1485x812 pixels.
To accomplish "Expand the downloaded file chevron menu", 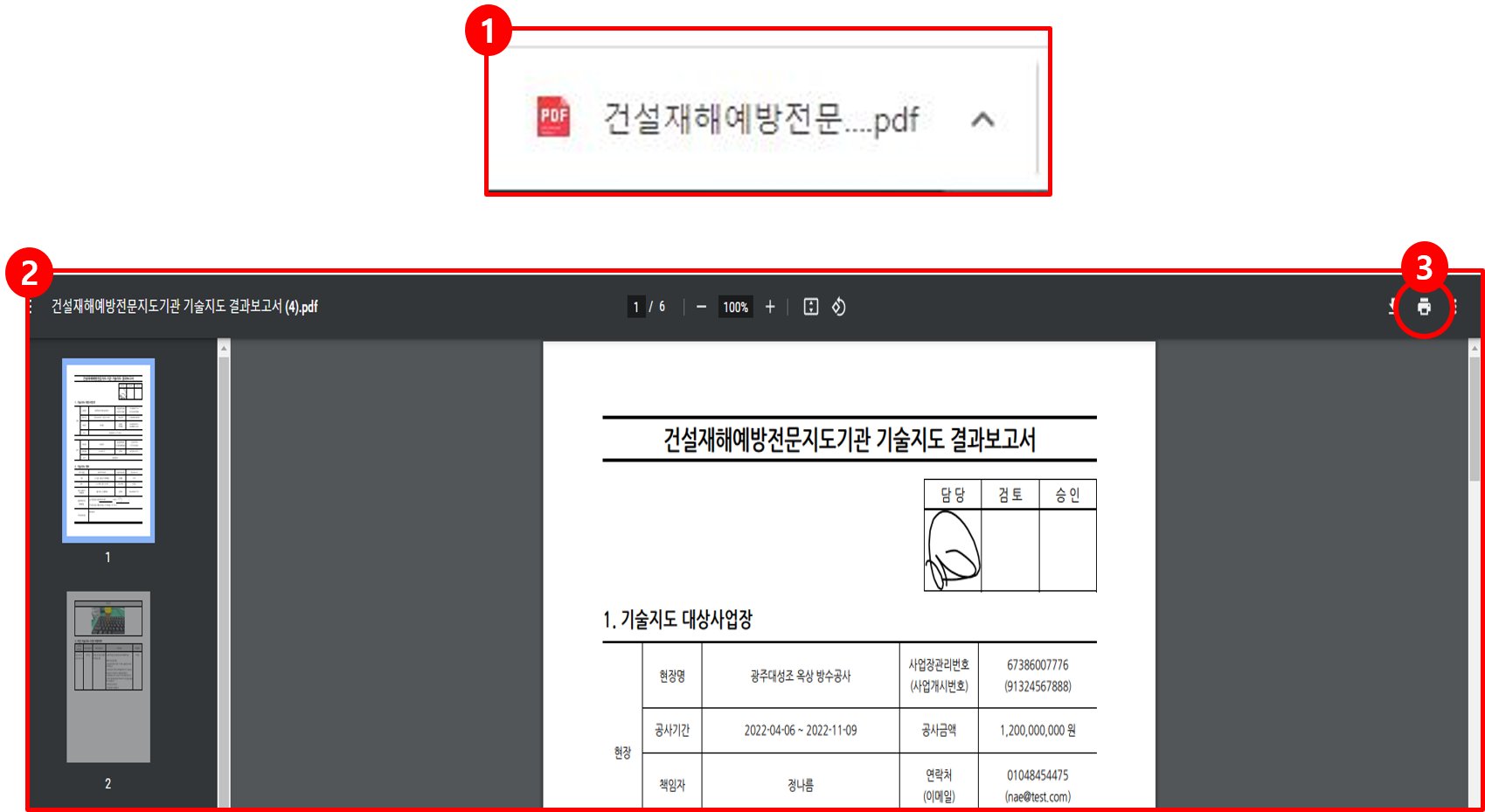I will tap(983, 120).
